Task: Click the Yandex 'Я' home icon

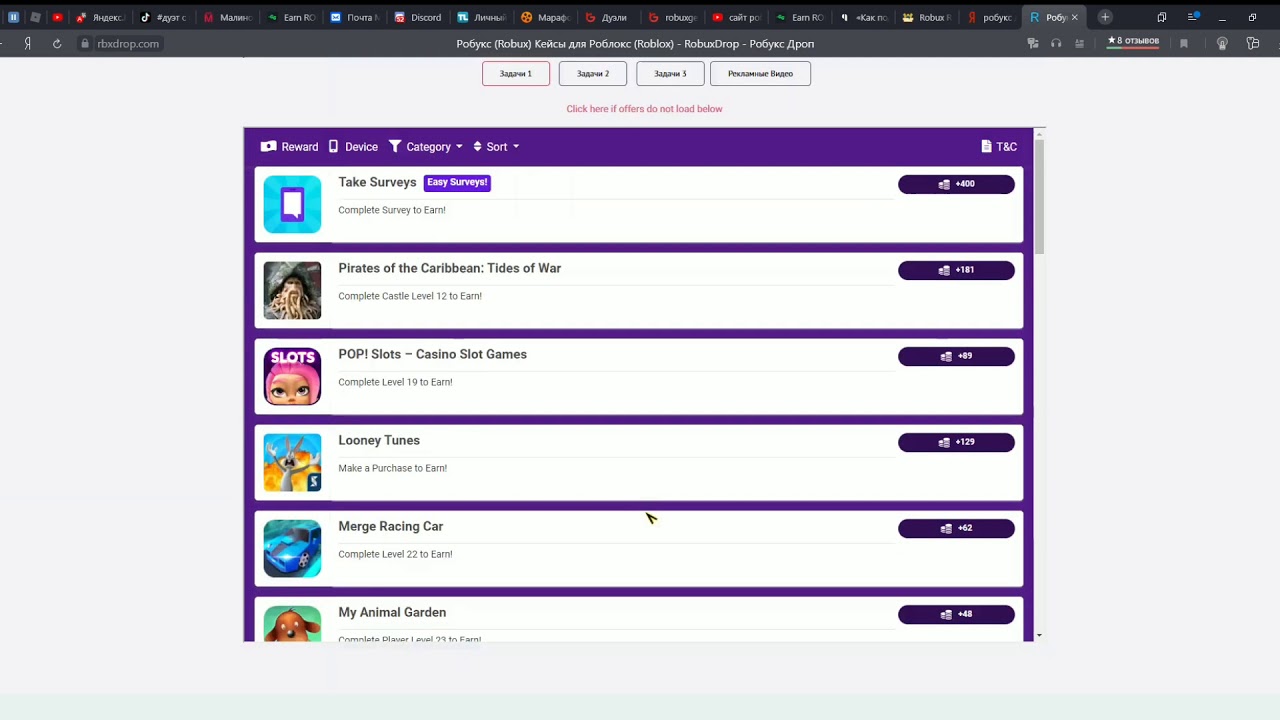Action: (28, 44)
